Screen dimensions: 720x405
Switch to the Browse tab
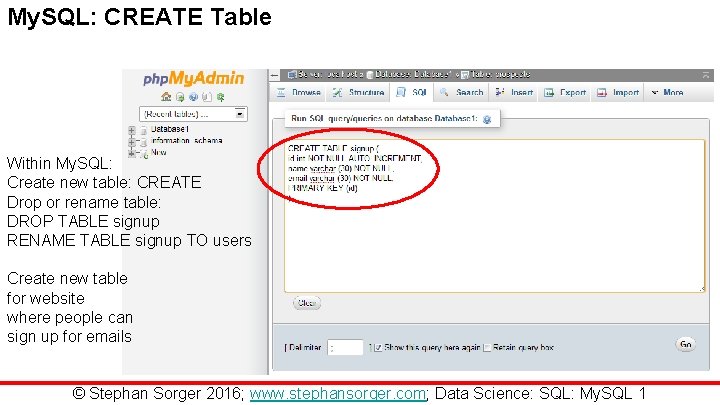(x=298, y=93)
